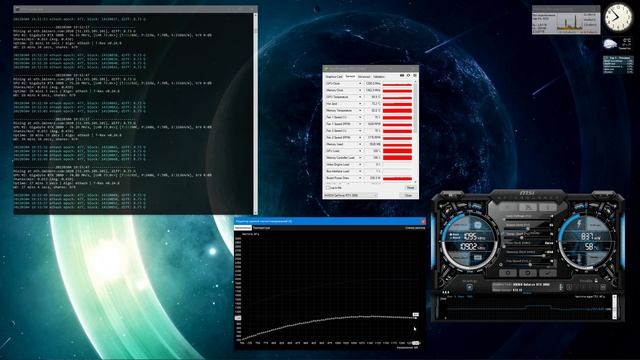Switch to Graphics Card tab in GPU-Z
640x360 pixels.
click(x=334, y=77)
